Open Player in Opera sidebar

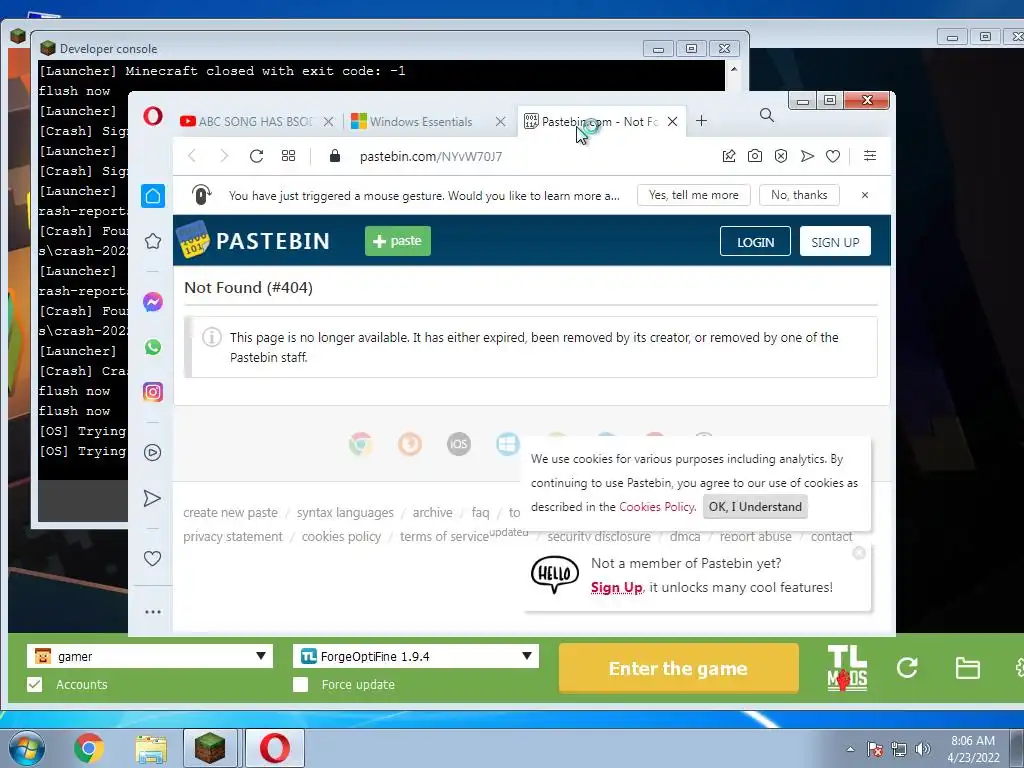[x=153, y=453]
